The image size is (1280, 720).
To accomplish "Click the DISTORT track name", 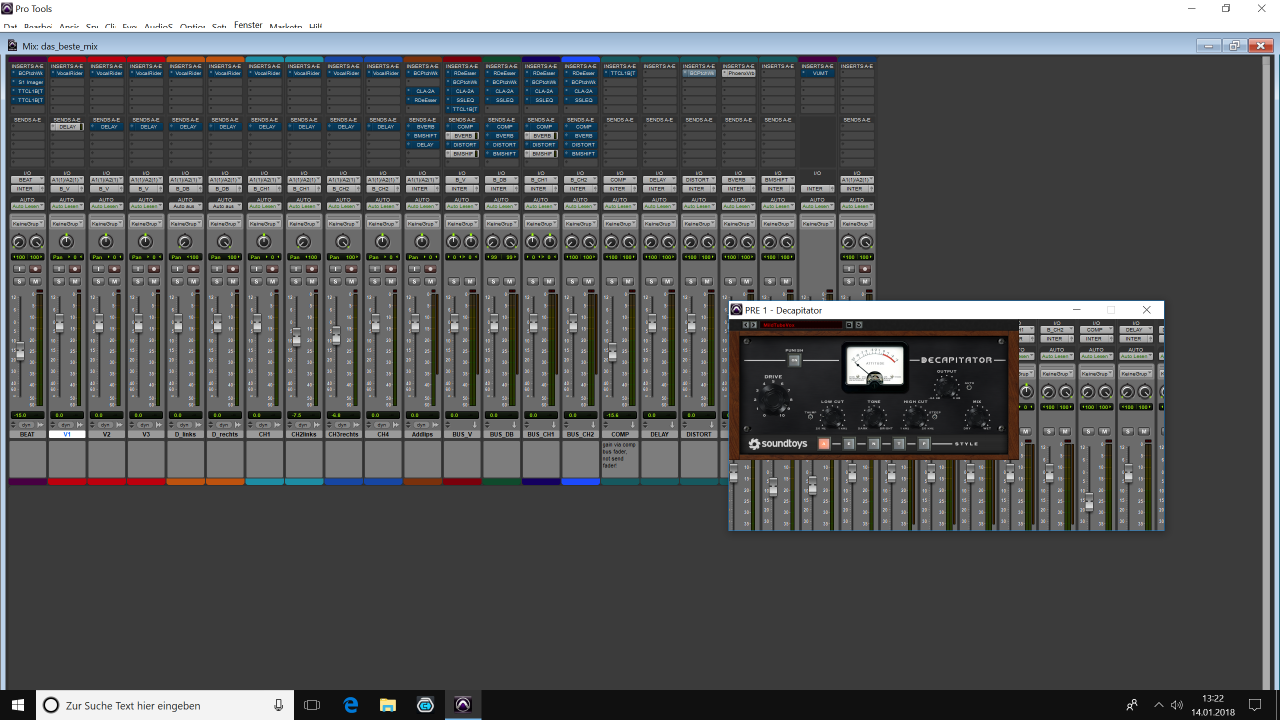I will click(x=699, y=434).
